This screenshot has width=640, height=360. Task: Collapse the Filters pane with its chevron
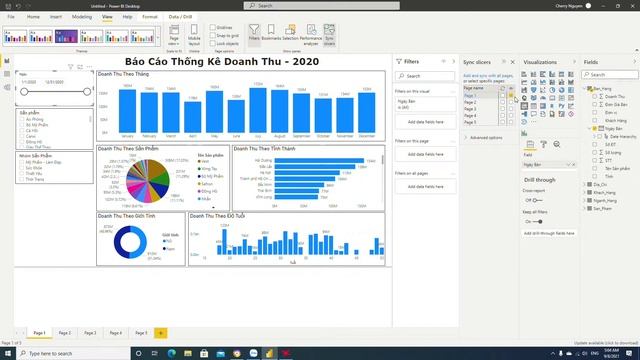tap(453, 62)
